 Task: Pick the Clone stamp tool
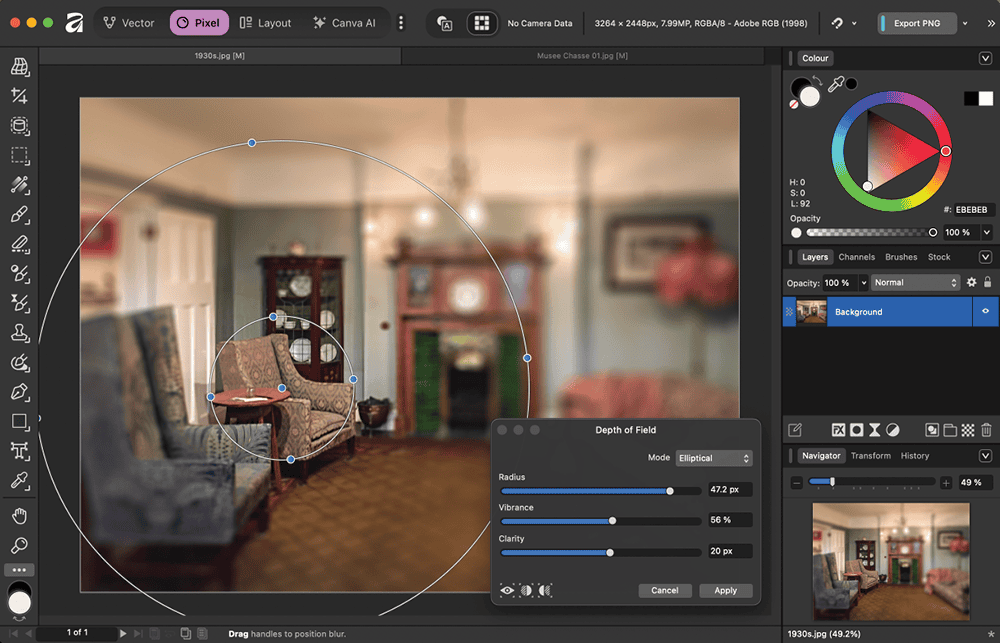[19, 333]
